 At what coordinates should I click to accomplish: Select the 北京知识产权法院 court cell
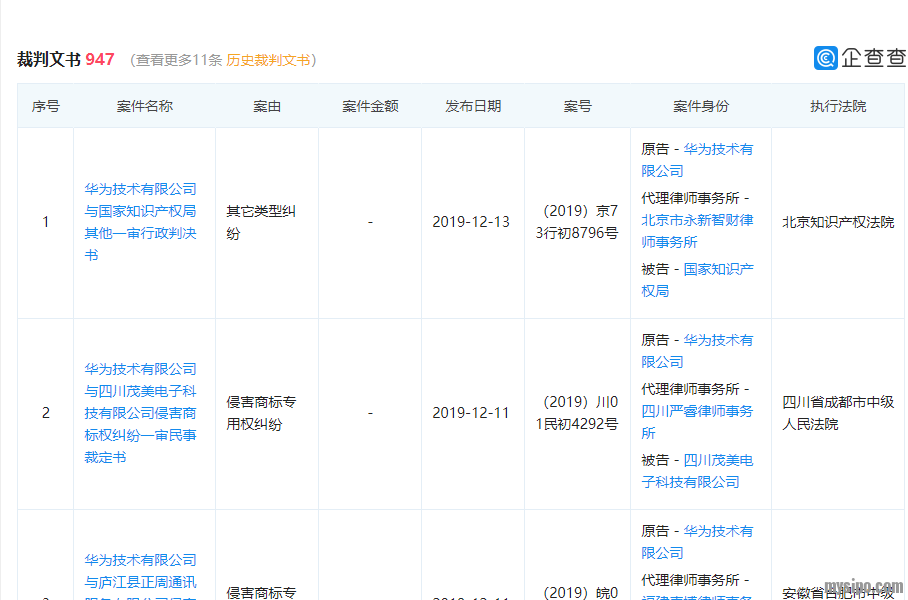[x=838, y=222]
